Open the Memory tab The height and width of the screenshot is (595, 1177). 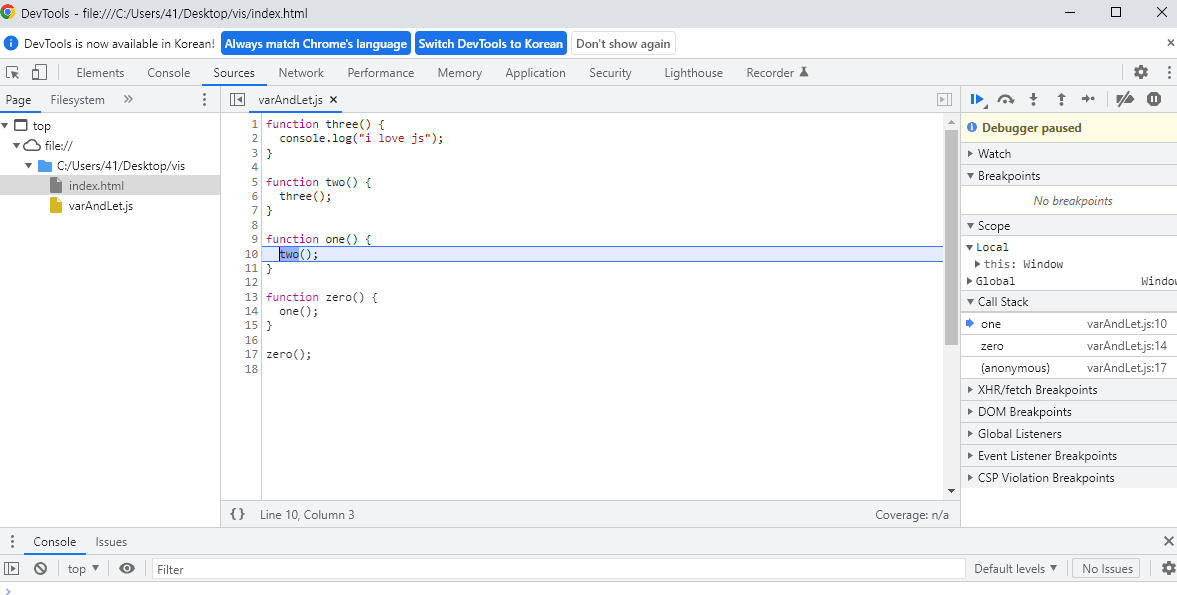459,73
